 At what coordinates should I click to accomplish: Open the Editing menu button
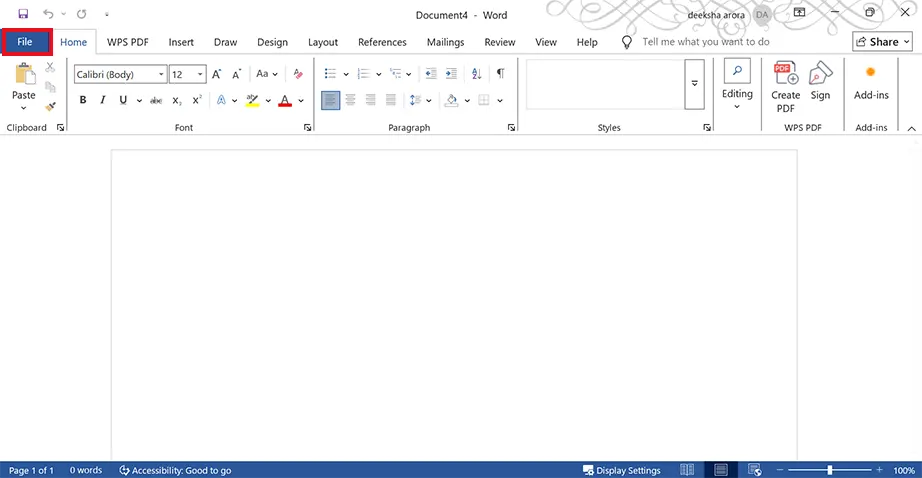[737, 85]
